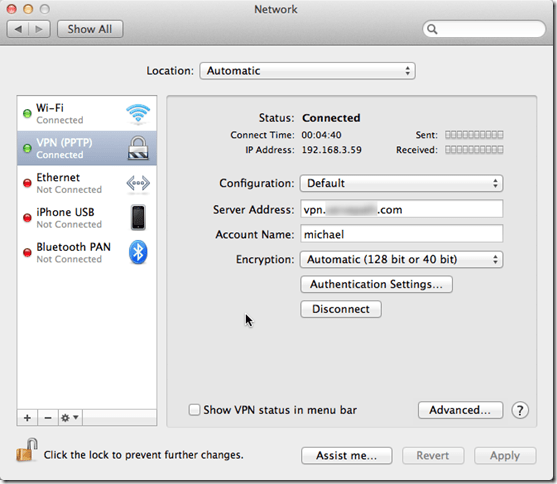Open the Location dropdown
Image resolution: width=557 pixels, height=484 pixels.
click(307, 71)
